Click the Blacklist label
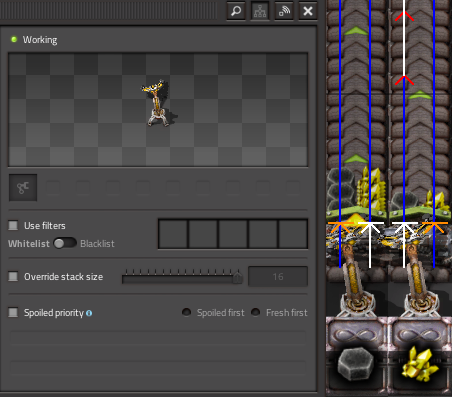452x397 pixels. (x=97, y=244)
